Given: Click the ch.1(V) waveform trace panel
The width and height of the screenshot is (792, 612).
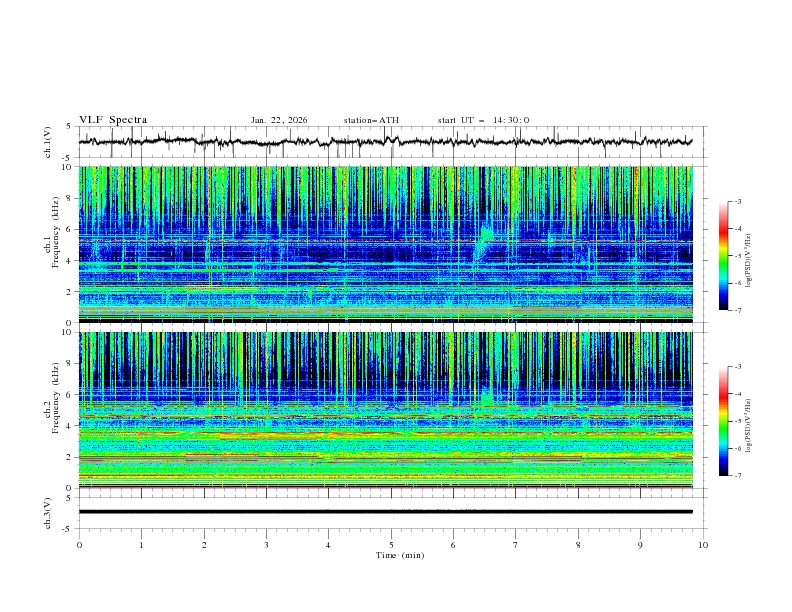Looking at the screenshot, I should coord(393,142).
